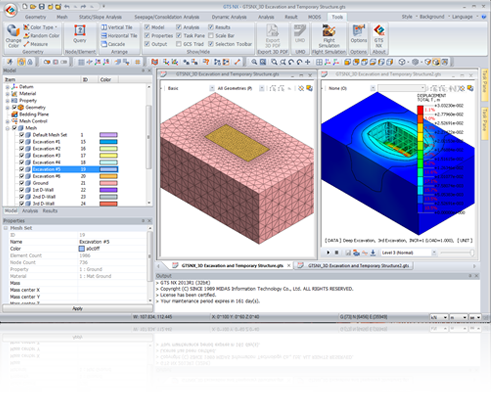Expand the Geometry tree node

7,107
